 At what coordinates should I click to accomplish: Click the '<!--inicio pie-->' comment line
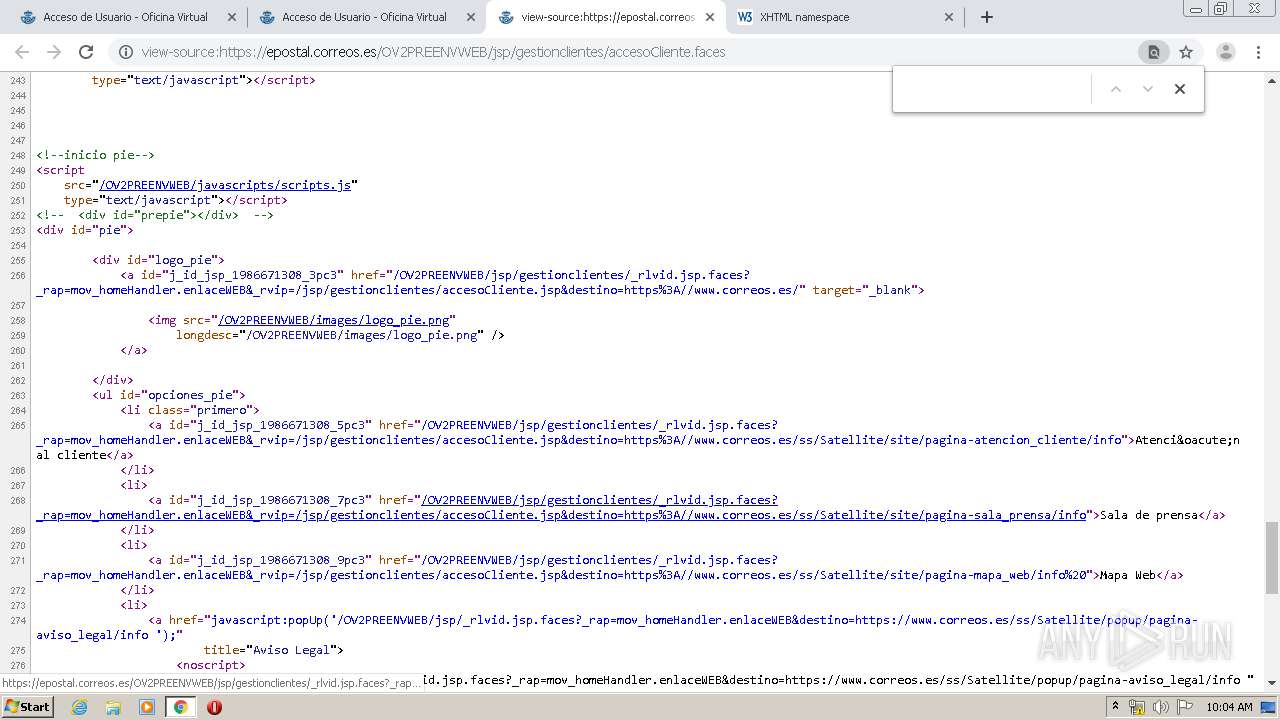click(x=95, y=155)
